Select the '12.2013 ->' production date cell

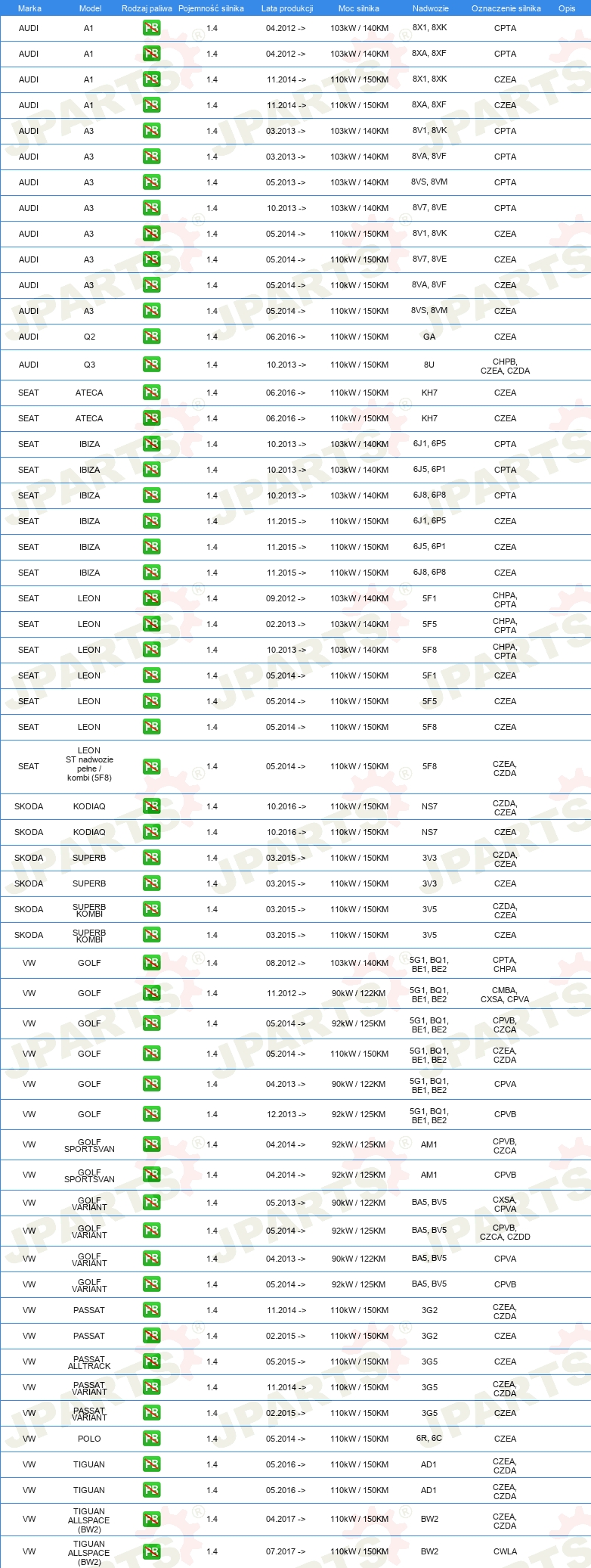click(286, 1114)
